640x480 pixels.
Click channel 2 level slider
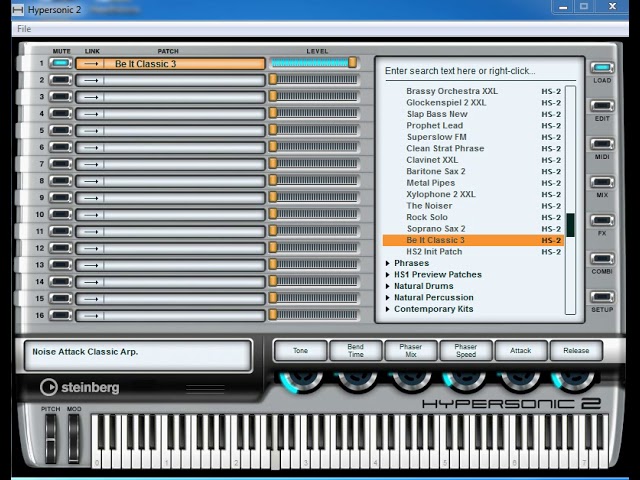point(313,80)
